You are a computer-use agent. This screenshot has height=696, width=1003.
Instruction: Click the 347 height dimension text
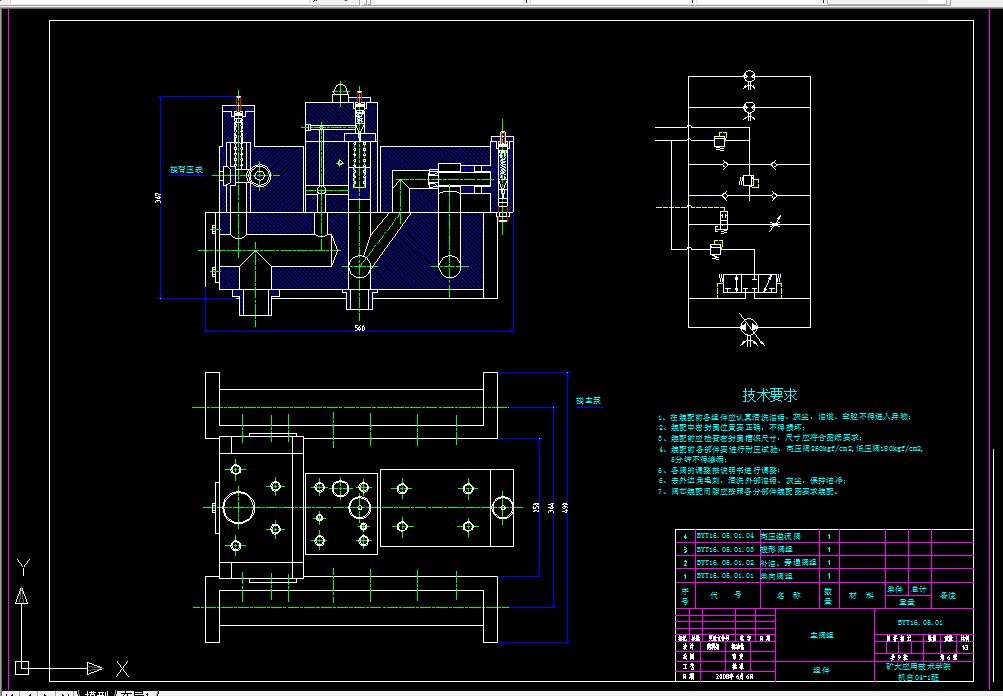coord(158,198)
